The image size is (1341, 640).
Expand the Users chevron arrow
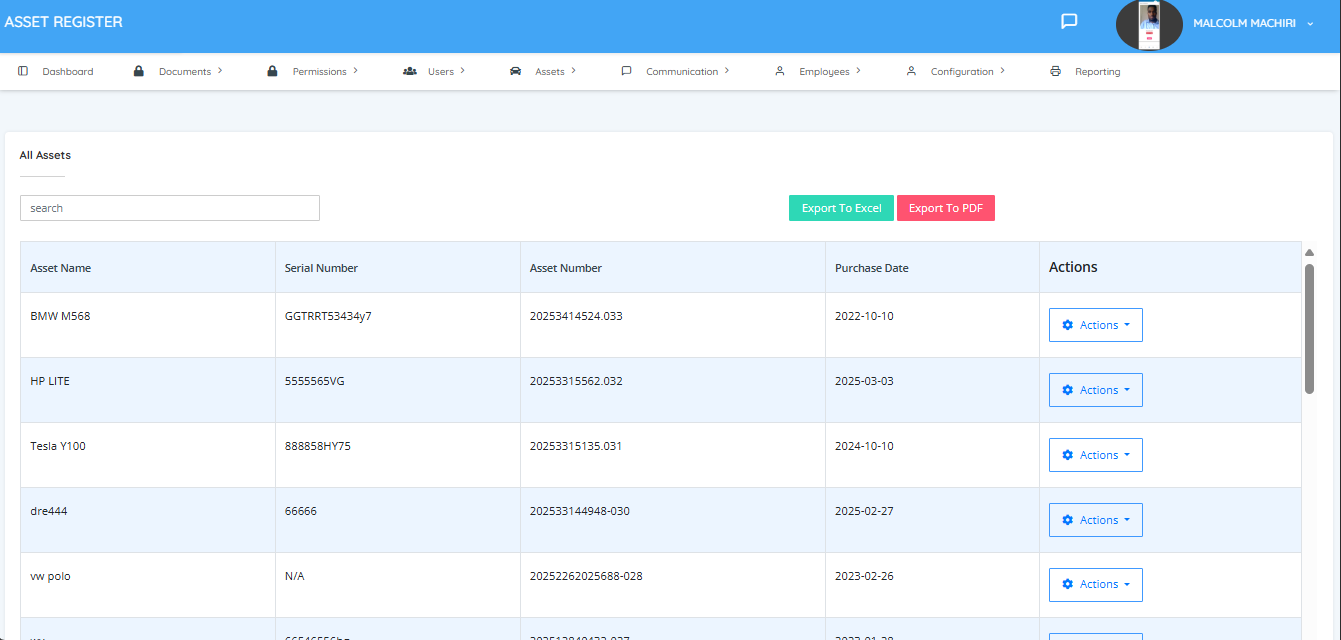[462, 71]
